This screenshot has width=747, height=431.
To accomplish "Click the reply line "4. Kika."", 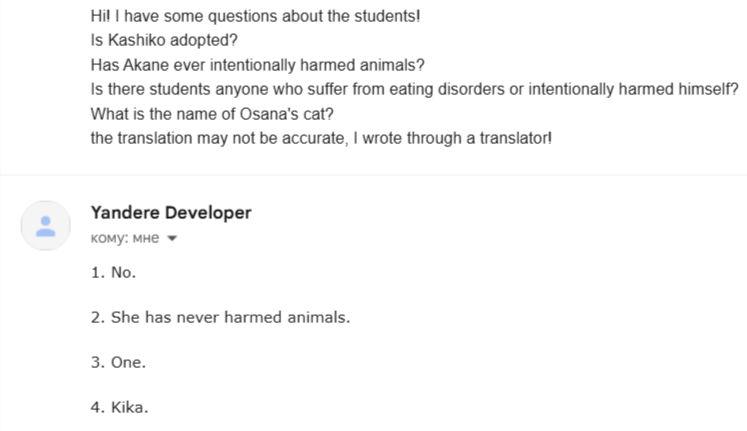I will coord(119,407).
